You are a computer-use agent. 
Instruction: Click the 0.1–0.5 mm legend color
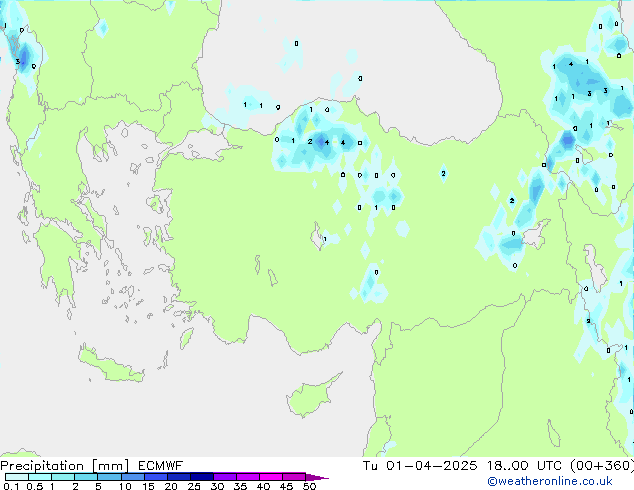click(x=17, y=477)
